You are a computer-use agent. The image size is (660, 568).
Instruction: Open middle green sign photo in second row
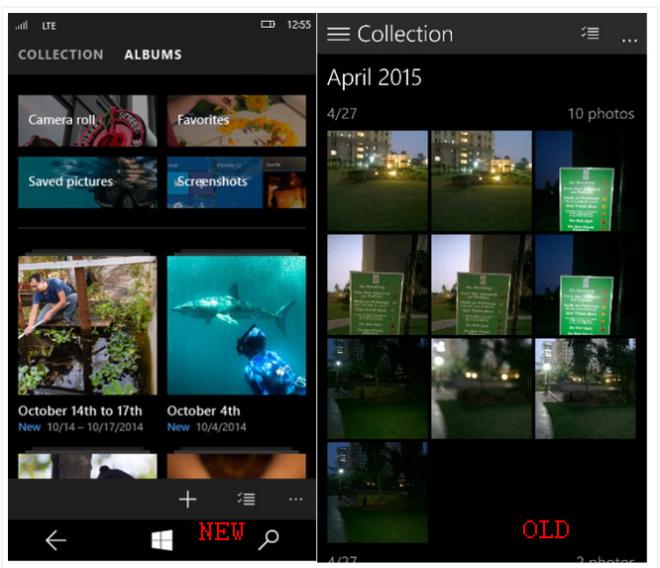pos(482,285)
